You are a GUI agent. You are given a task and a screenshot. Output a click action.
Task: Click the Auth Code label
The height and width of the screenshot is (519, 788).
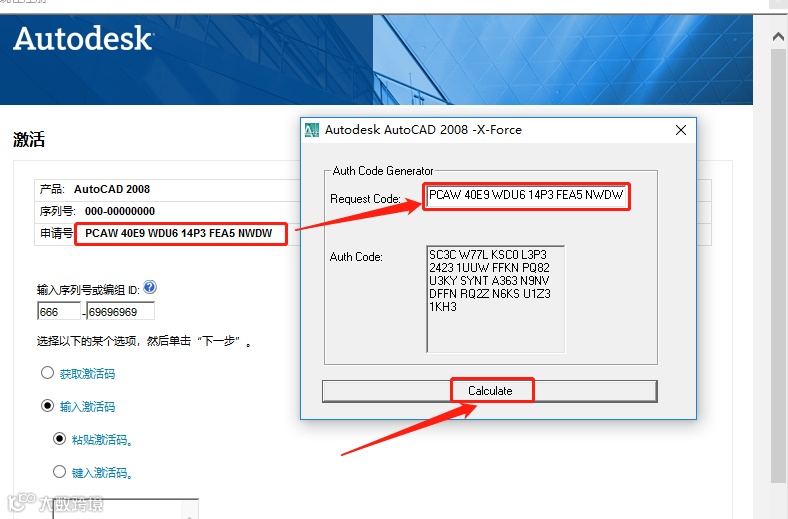(x=356, y=257)
